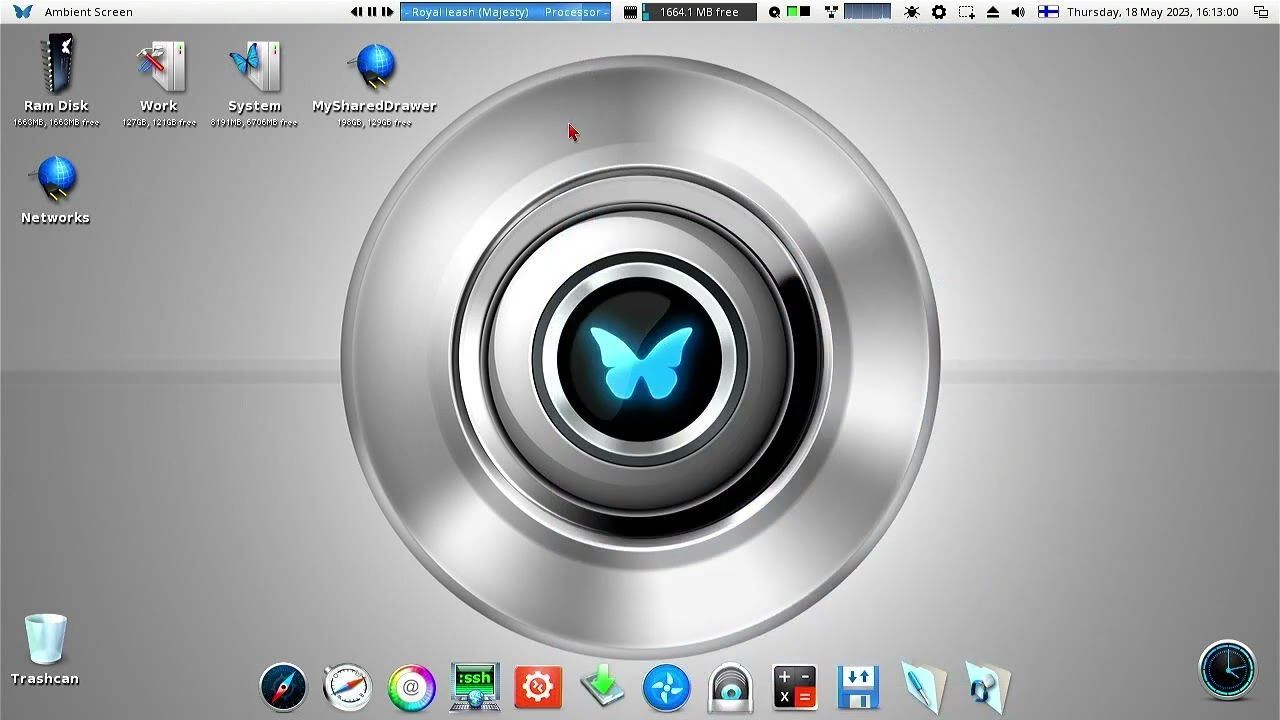Open the calculator in the dock
Image resolution: width=1280 pixels, height=720 pixels.
coord(795,687)
